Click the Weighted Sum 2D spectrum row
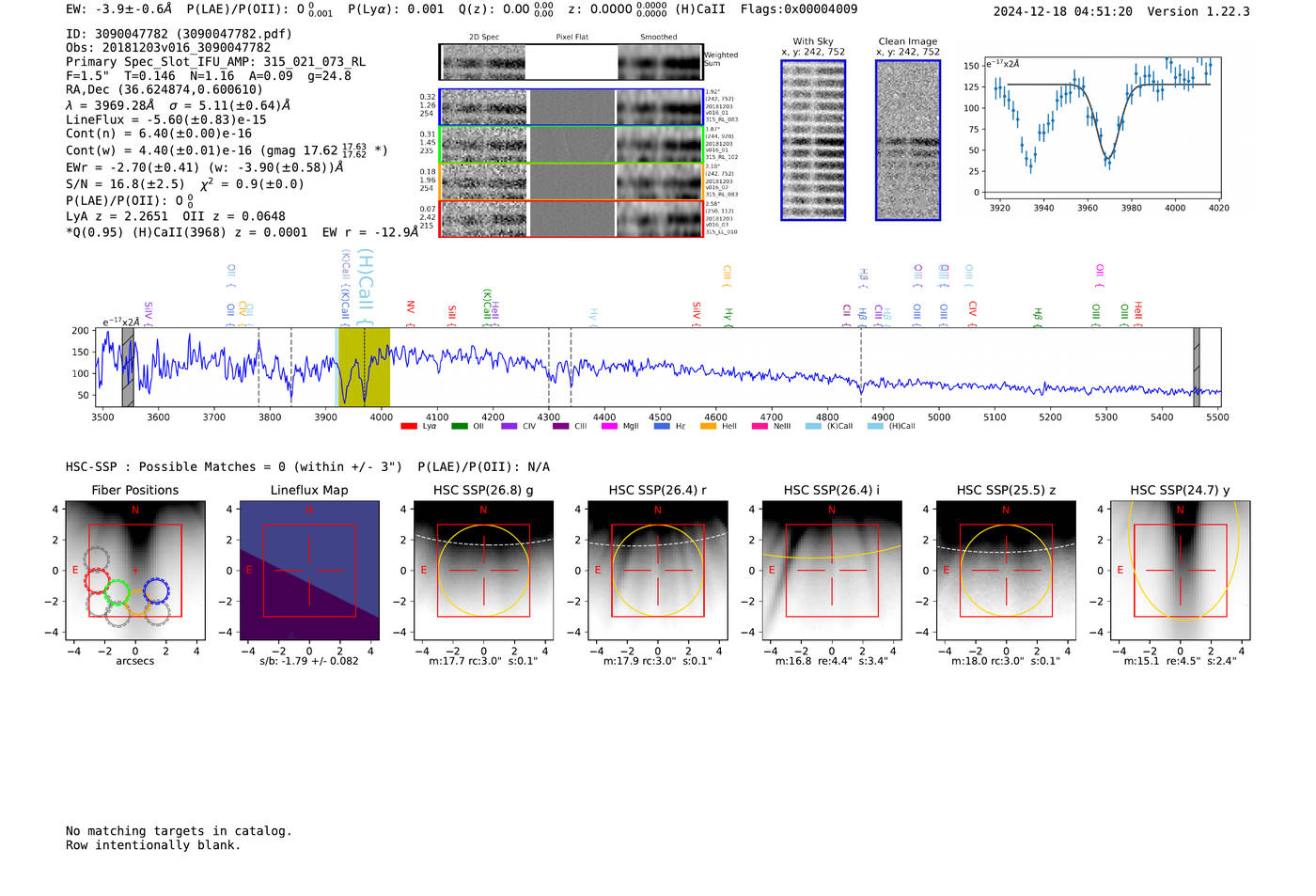Screen dimensions: 1316x896 click(572, 62)
